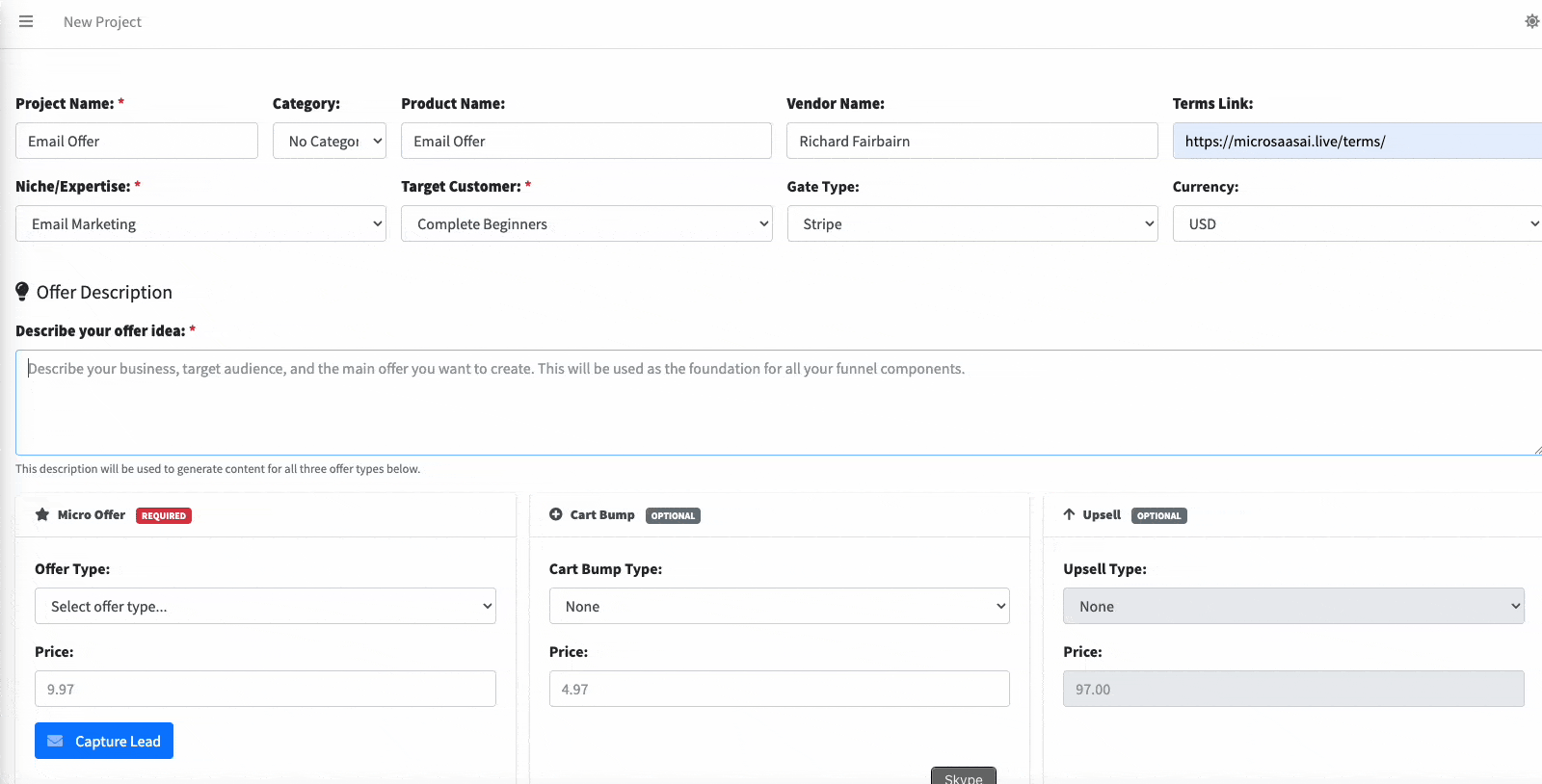Click into the Project Name field
This screenshot has width=1542, height=784.
pos(137,141)
